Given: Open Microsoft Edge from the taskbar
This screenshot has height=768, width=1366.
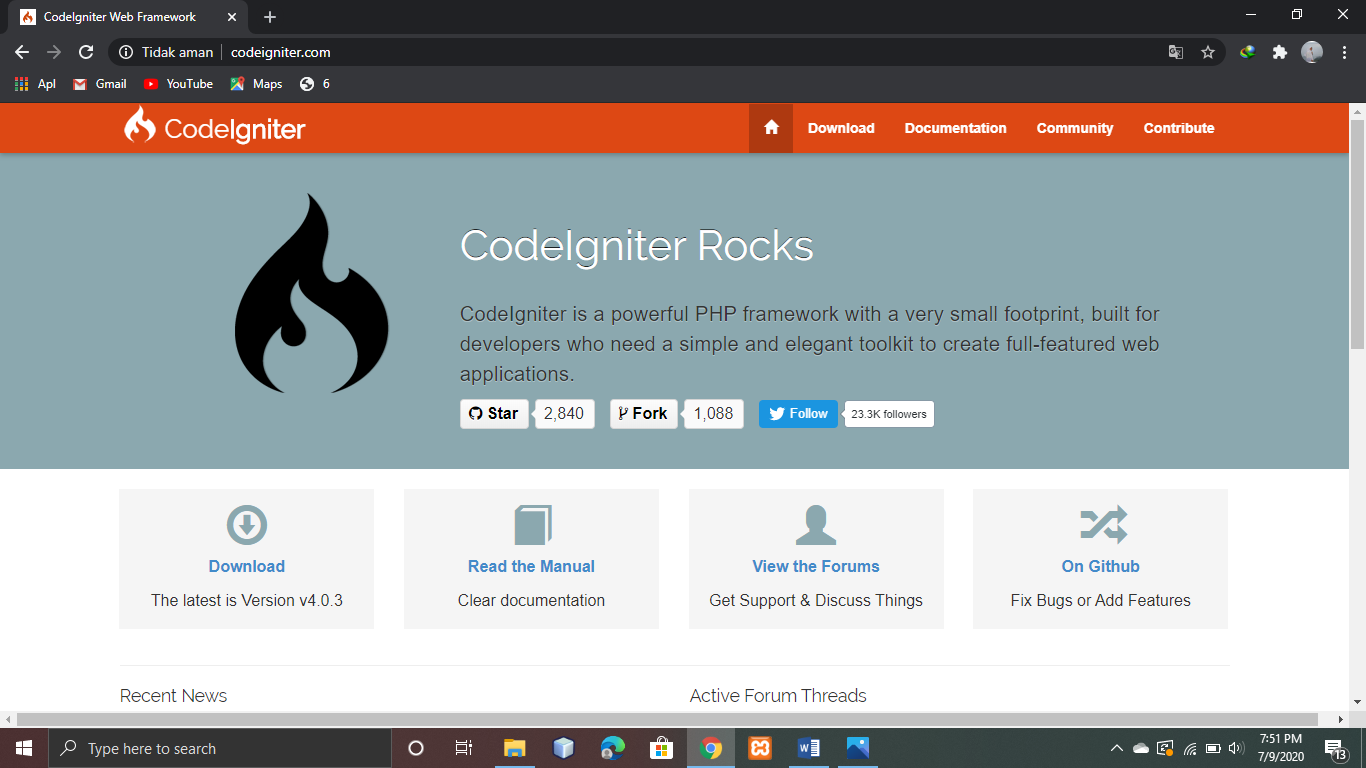Looking at the screenshot, I should [613, 748].
